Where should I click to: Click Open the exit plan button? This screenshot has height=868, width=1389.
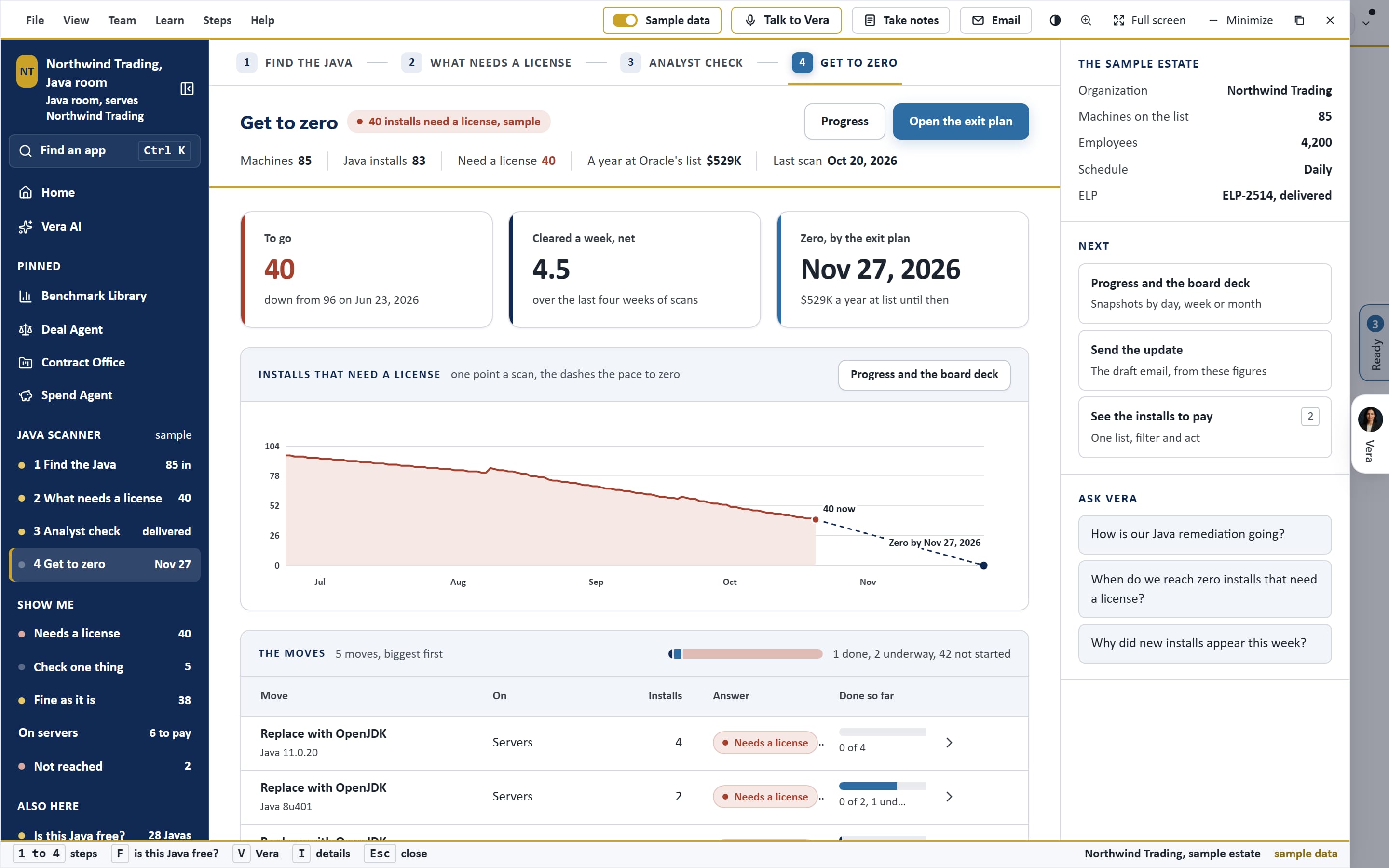coord(961,121)
